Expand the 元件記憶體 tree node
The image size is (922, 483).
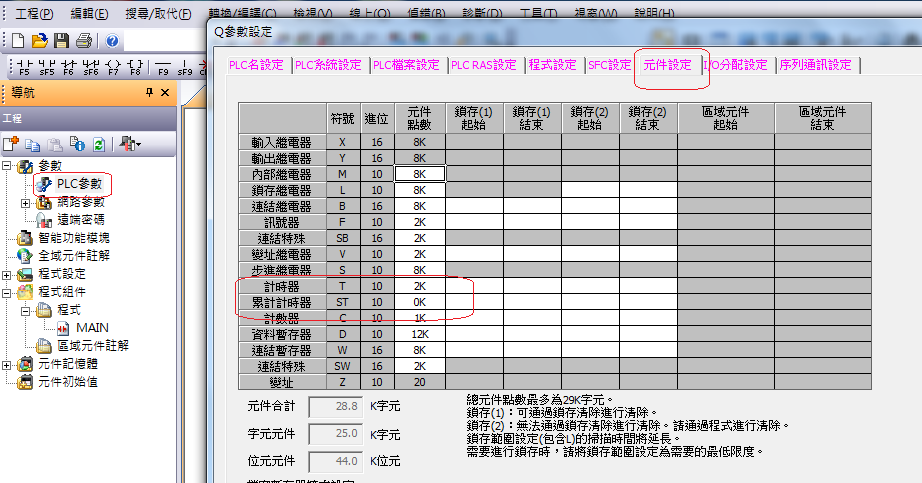click(8, 364)
